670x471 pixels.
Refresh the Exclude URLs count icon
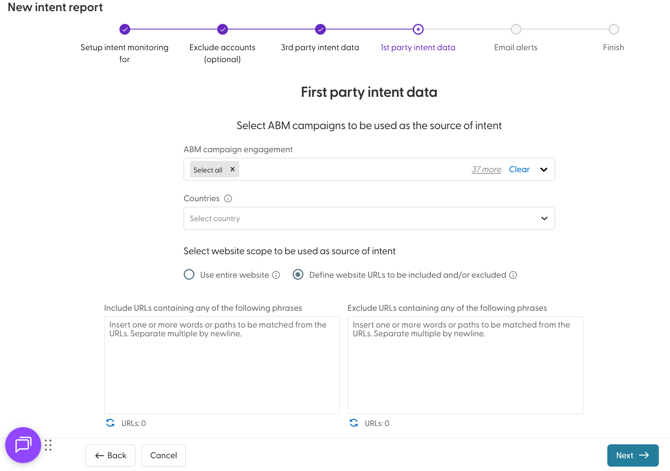354,423
